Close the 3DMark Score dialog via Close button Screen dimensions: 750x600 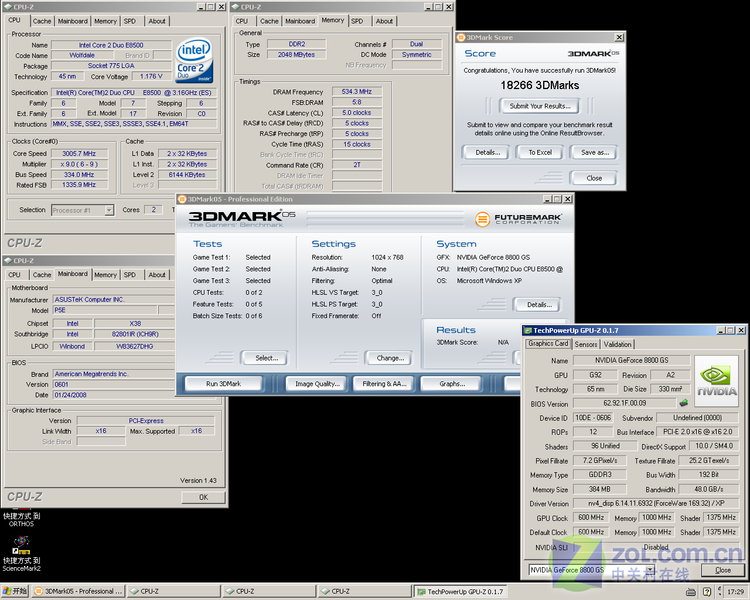[x=594, y=178]
